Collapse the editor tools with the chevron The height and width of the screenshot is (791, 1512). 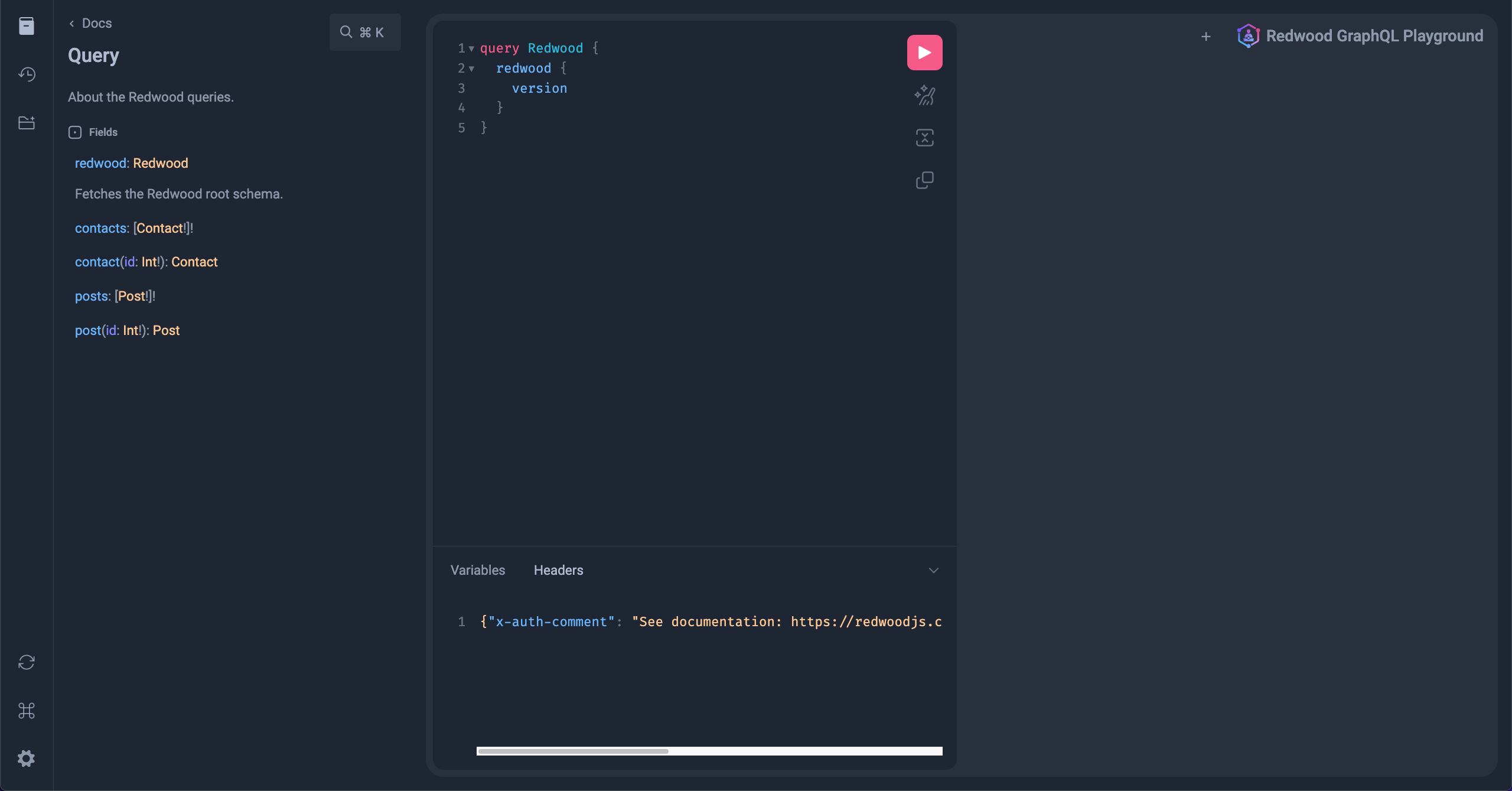tap(933, 570)
